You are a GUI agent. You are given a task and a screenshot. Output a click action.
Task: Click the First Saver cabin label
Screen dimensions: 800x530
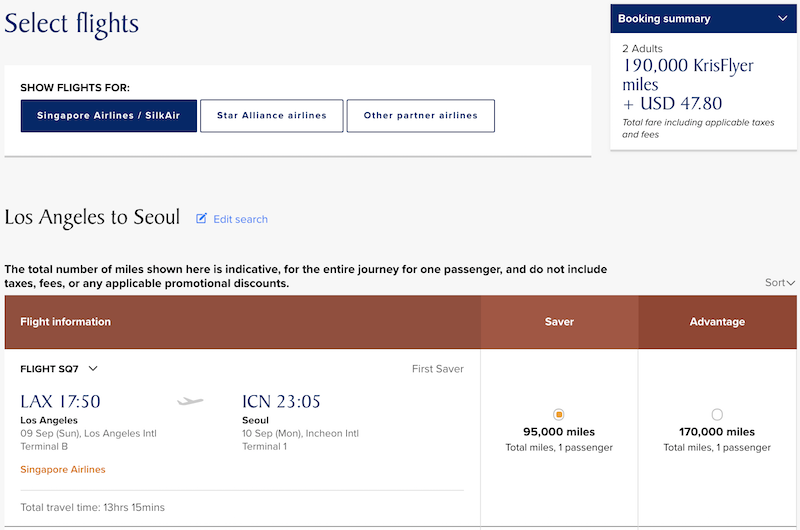point(437,369)
